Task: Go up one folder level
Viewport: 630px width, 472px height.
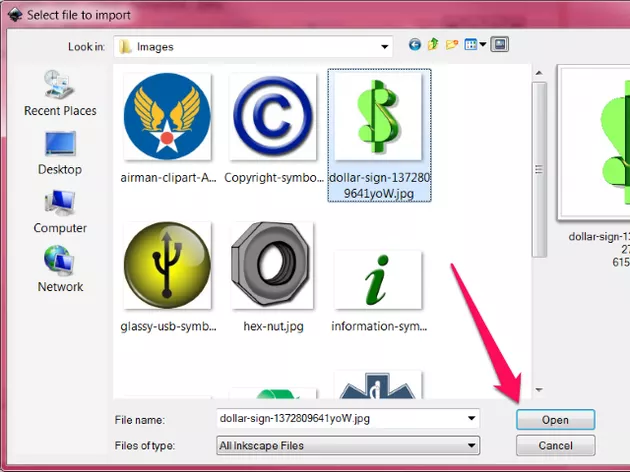Action: click(433, 45)
